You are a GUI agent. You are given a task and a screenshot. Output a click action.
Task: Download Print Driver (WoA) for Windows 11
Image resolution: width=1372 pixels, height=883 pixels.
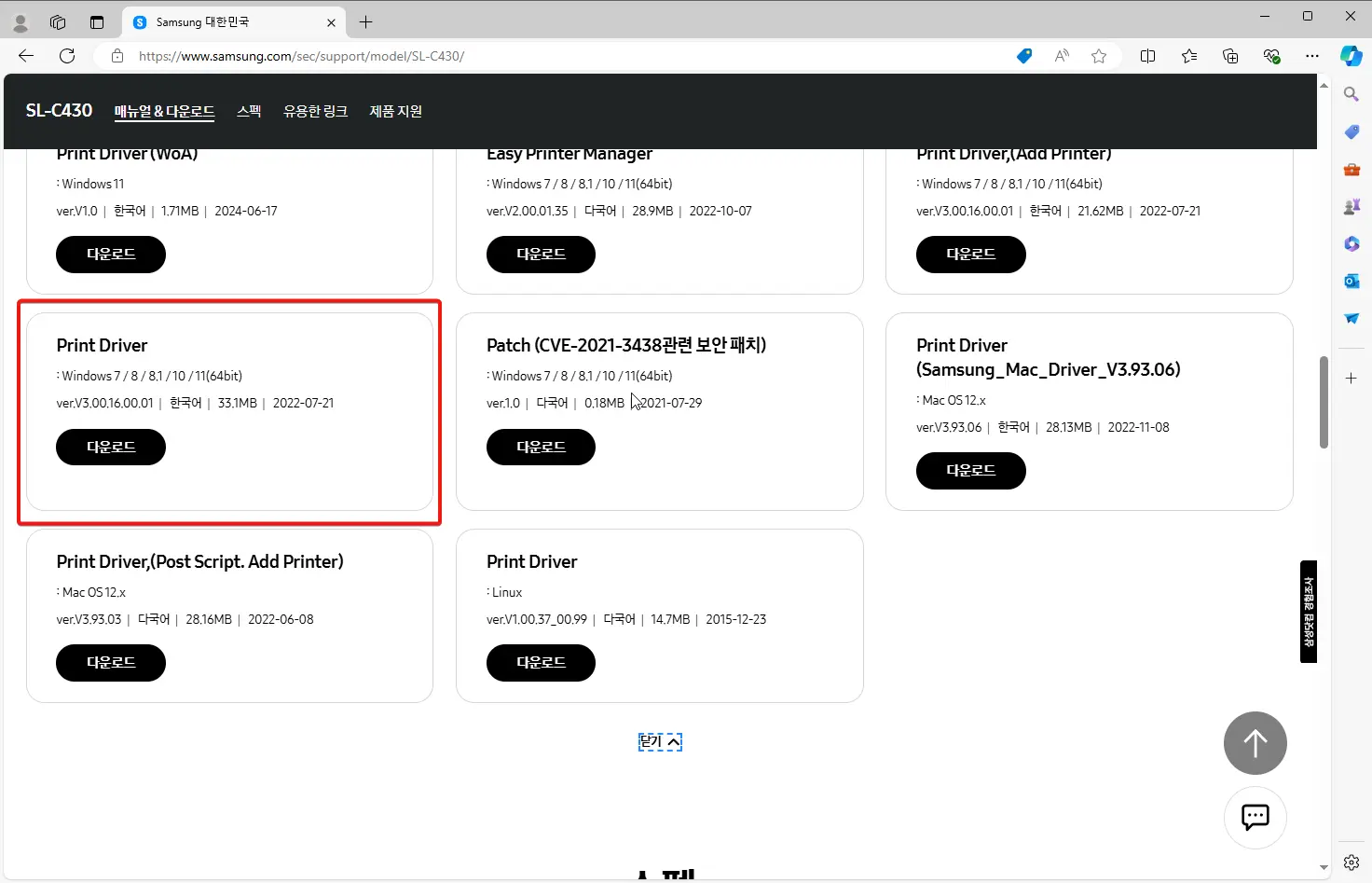(111, 255)
